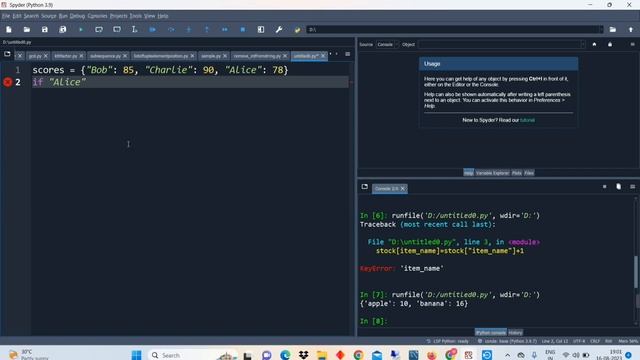Save all open files
Screen dimensions: 640x360
(62, 29)
